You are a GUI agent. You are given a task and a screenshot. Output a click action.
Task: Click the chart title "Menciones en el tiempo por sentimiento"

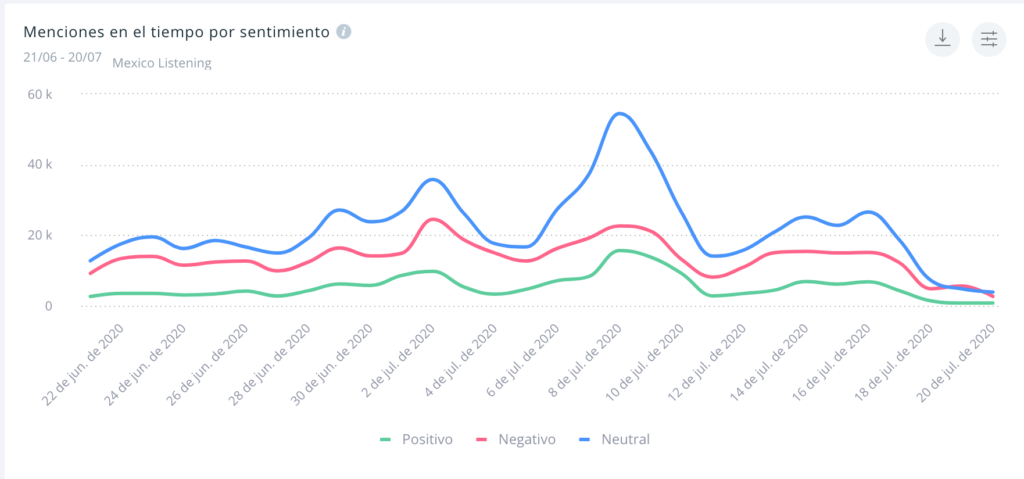tap(176, 31)
